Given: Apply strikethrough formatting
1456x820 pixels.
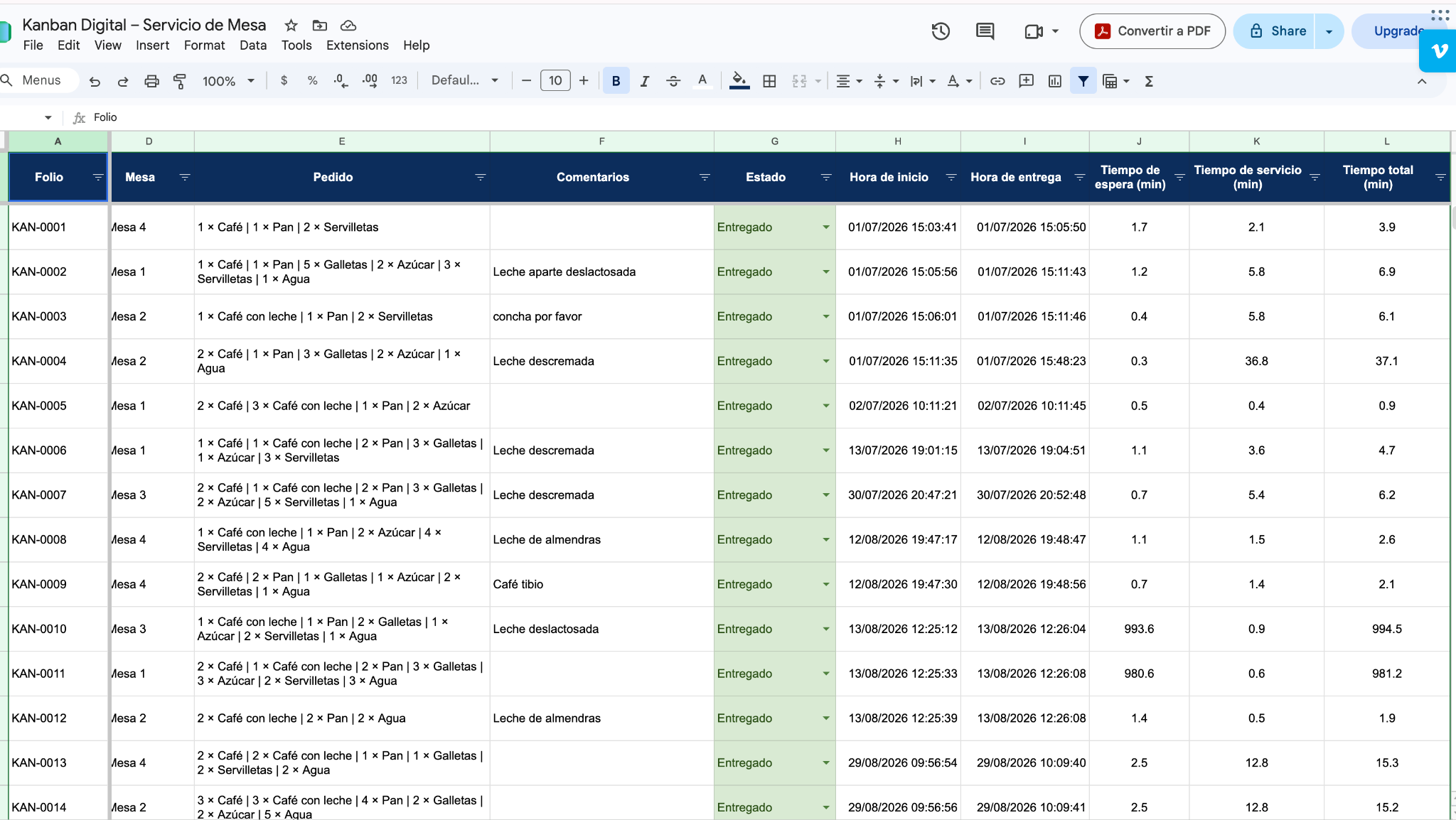Looking at the screenshot, I should [673, 81].
